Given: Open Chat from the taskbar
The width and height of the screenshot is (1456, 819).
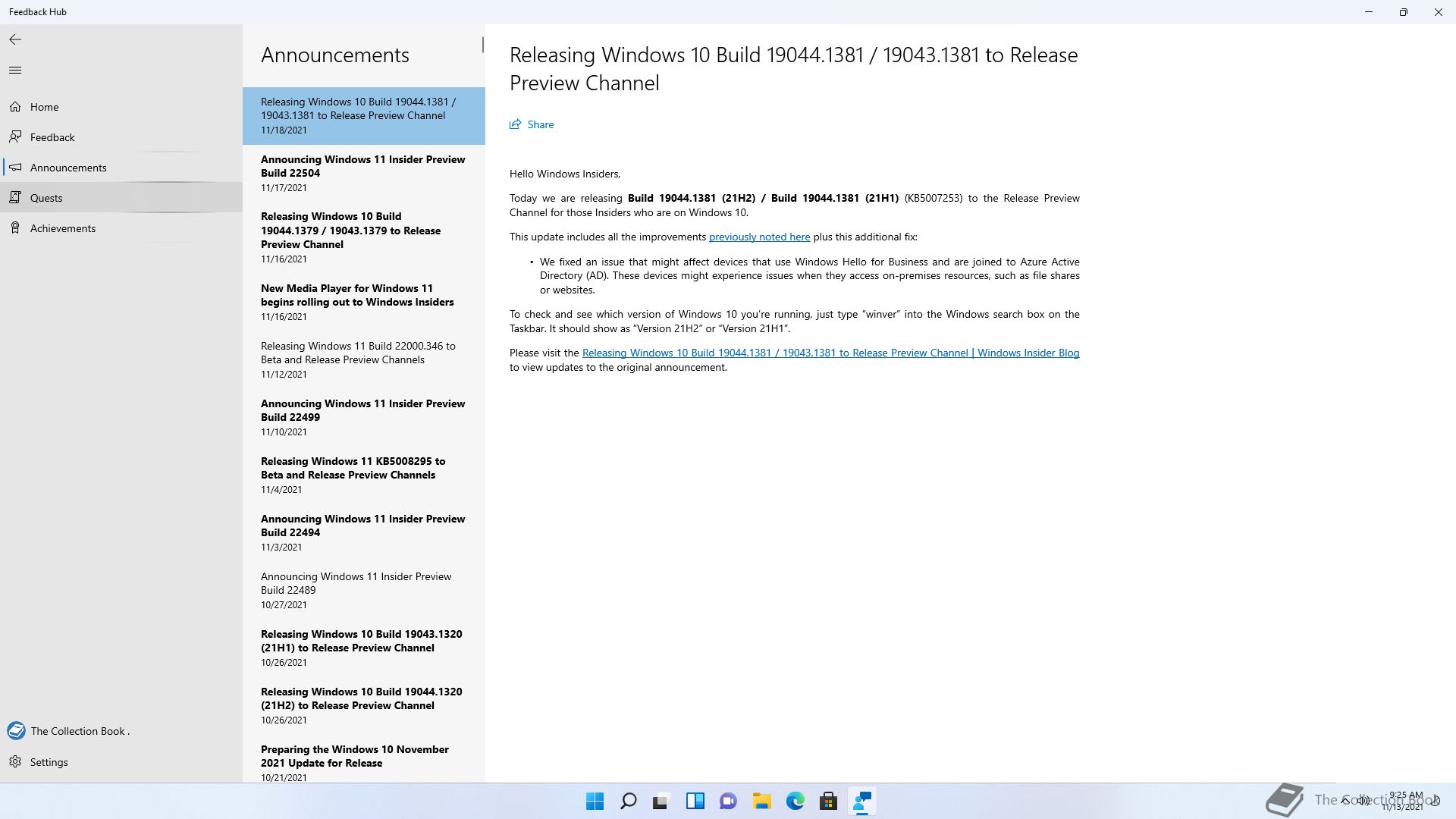Looking at the screenshot, I should (x=729, y=801).
